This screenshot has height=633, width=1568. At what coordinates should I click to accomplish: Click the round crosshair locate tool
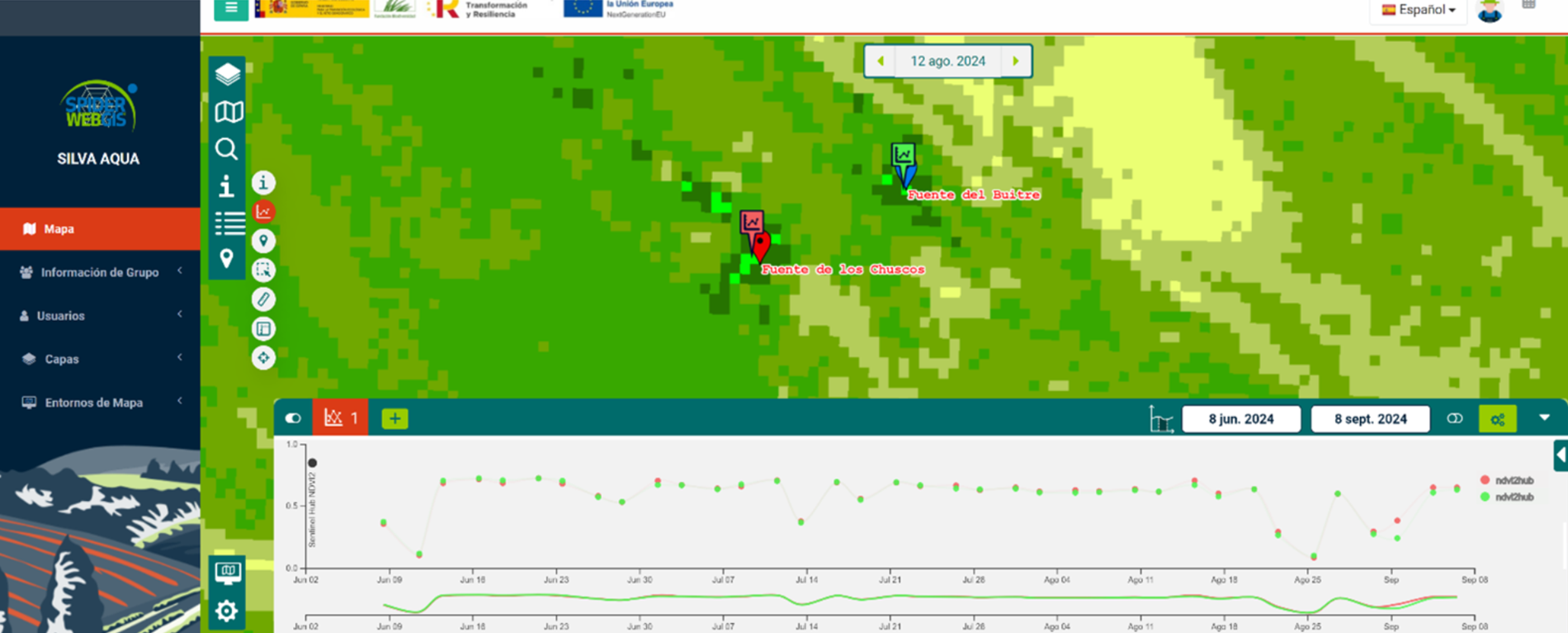coord(263,358)
